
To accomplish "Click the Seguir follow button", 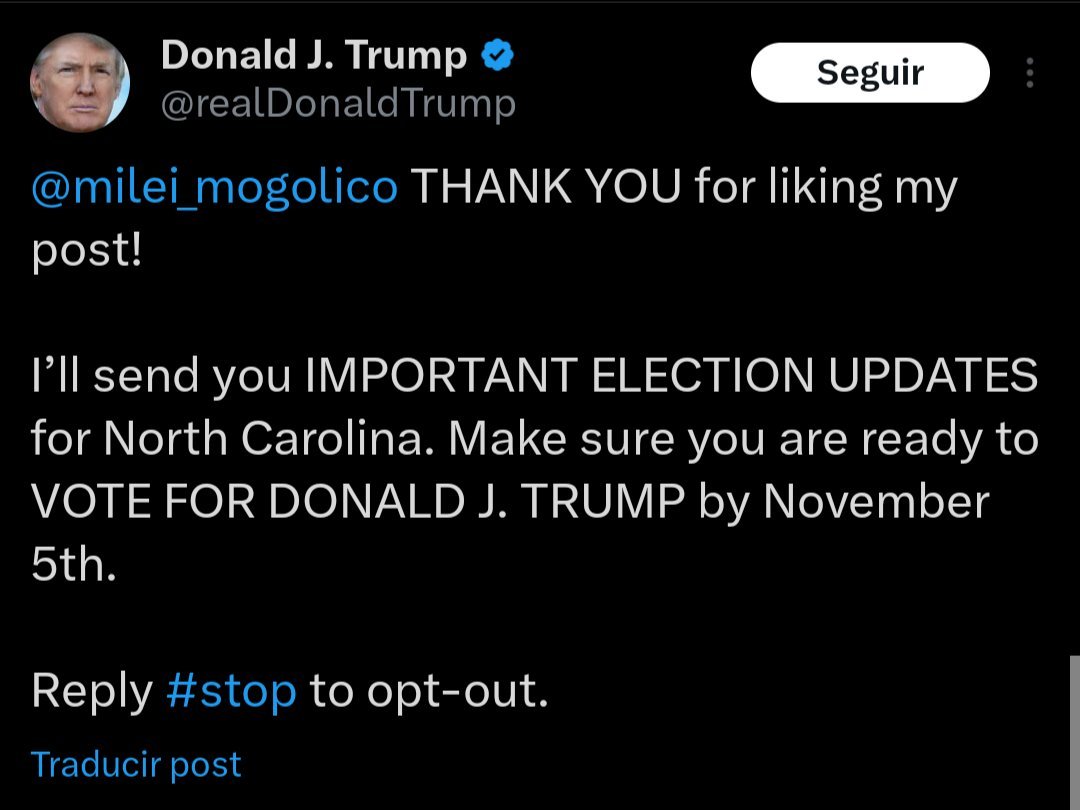I will click(x=869, y=73).
